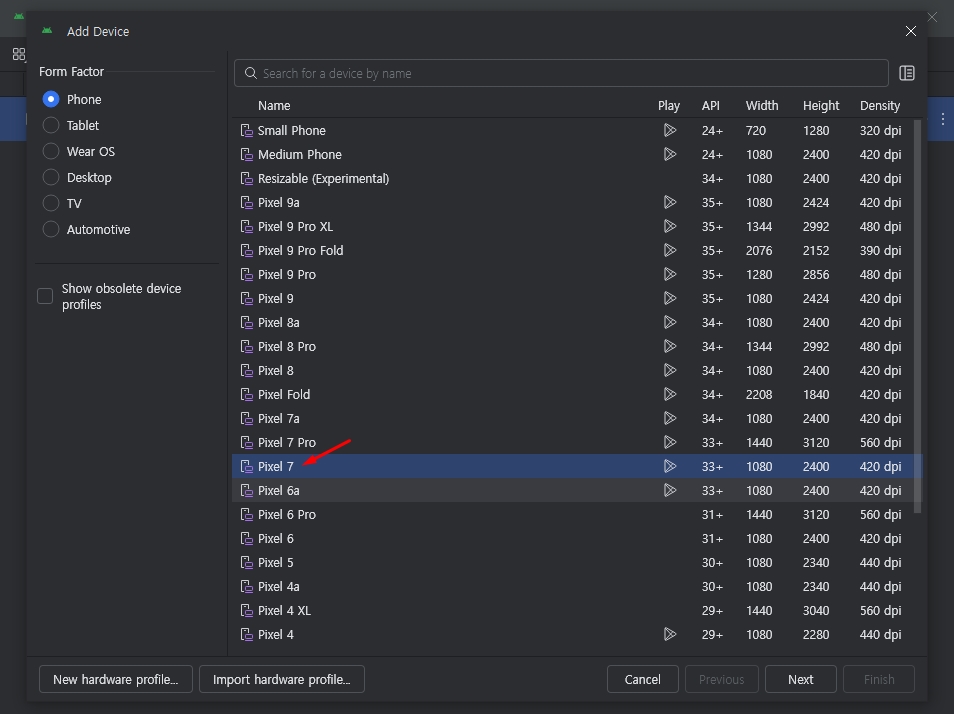Close the Add Device dialog

pos(911,31)
